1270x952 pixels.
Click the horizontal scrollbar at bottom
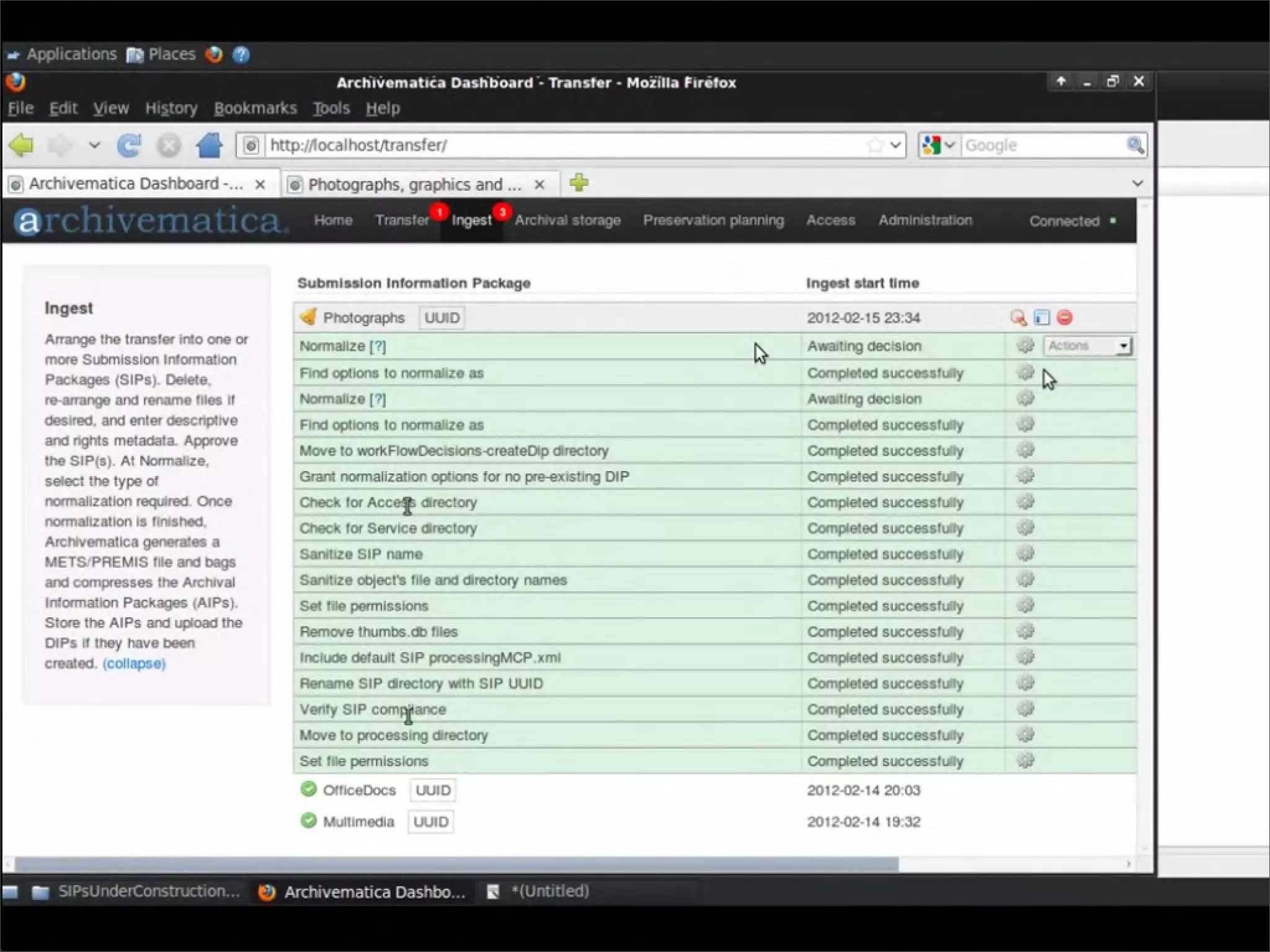coord(456,864)
